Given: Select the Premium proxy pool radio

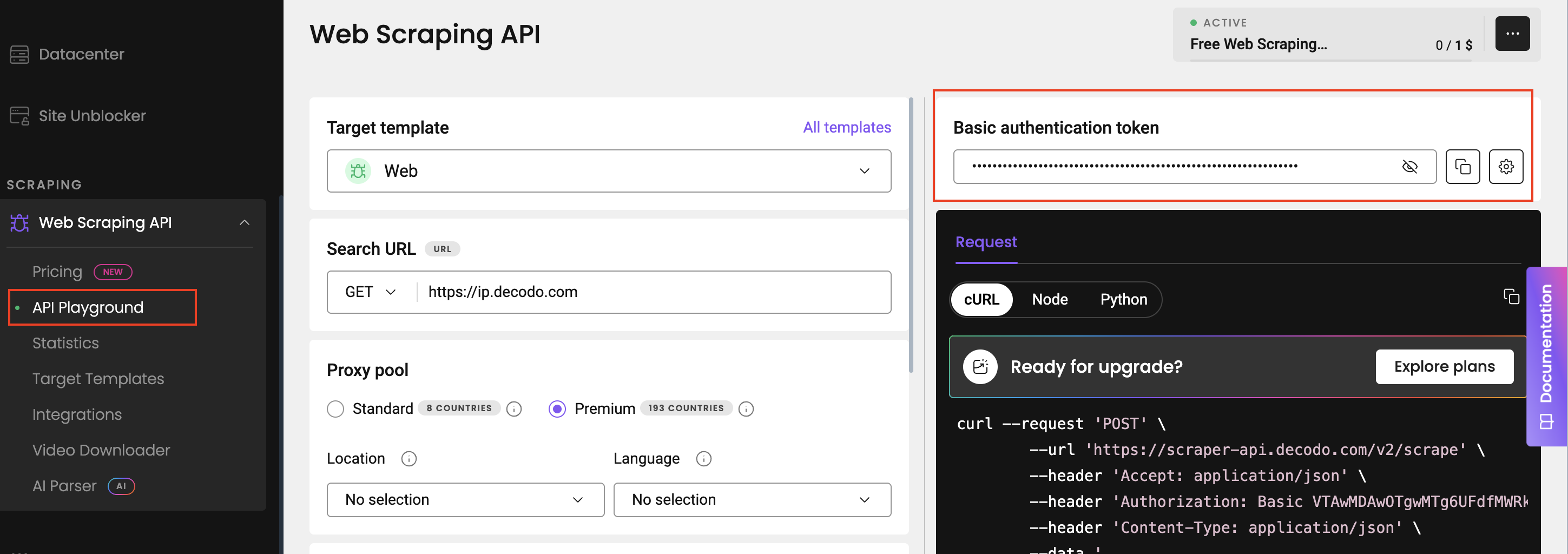Looking at the screenshot, I should [557, 408].
